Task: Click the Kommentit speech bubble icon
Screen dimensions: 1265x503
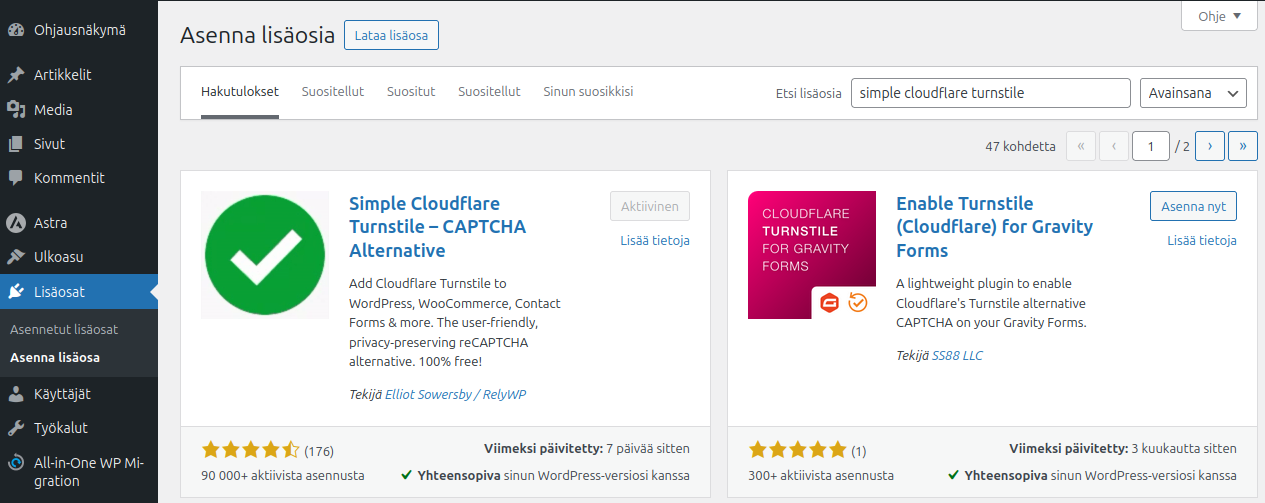Action: tap(15, 178)
